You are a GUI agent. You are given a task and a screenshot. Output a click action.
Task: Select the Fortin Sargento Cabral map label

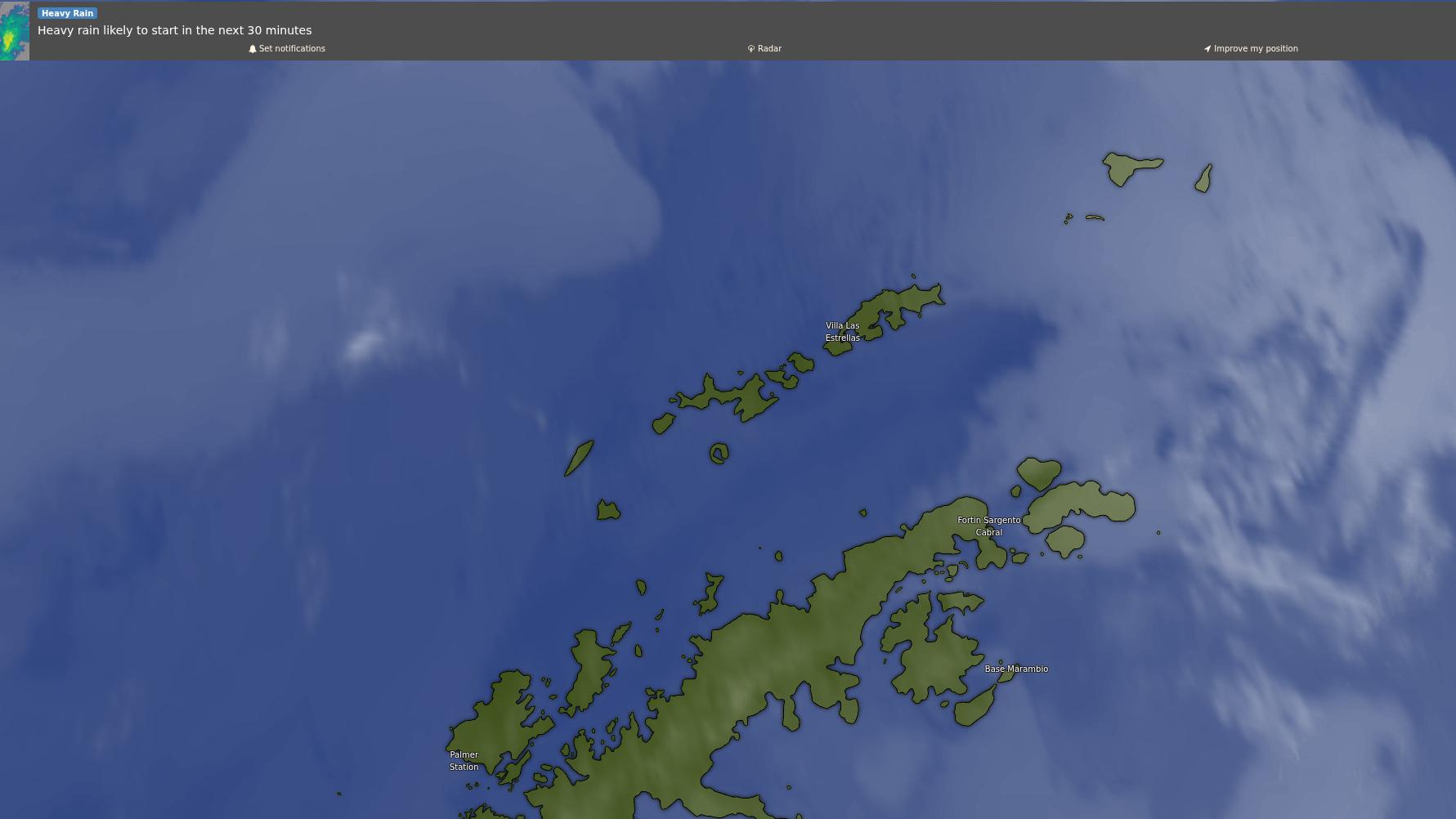click(988, 526)
